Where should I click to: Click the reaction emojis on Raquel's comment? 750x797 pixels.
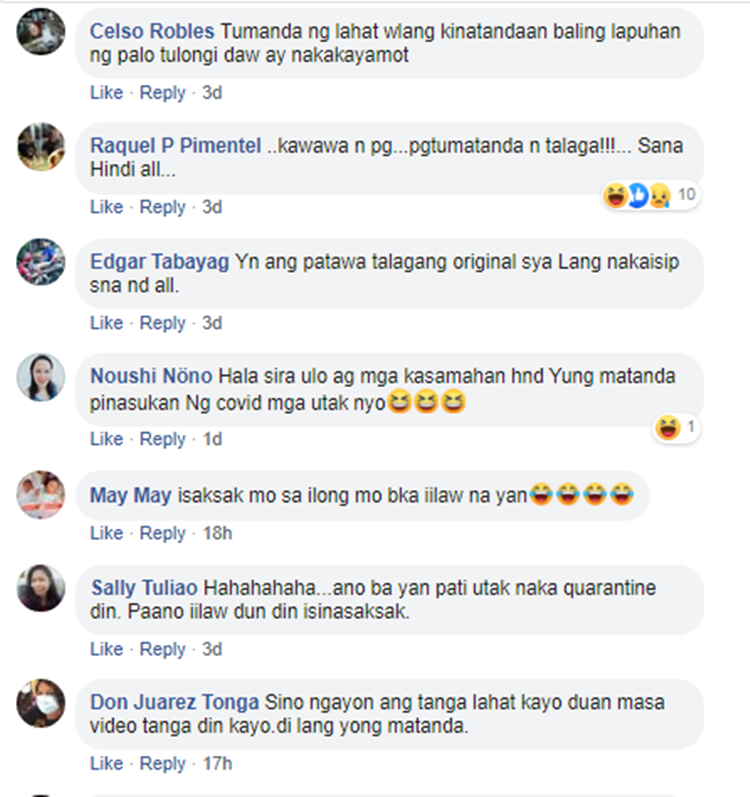[637, 195]
